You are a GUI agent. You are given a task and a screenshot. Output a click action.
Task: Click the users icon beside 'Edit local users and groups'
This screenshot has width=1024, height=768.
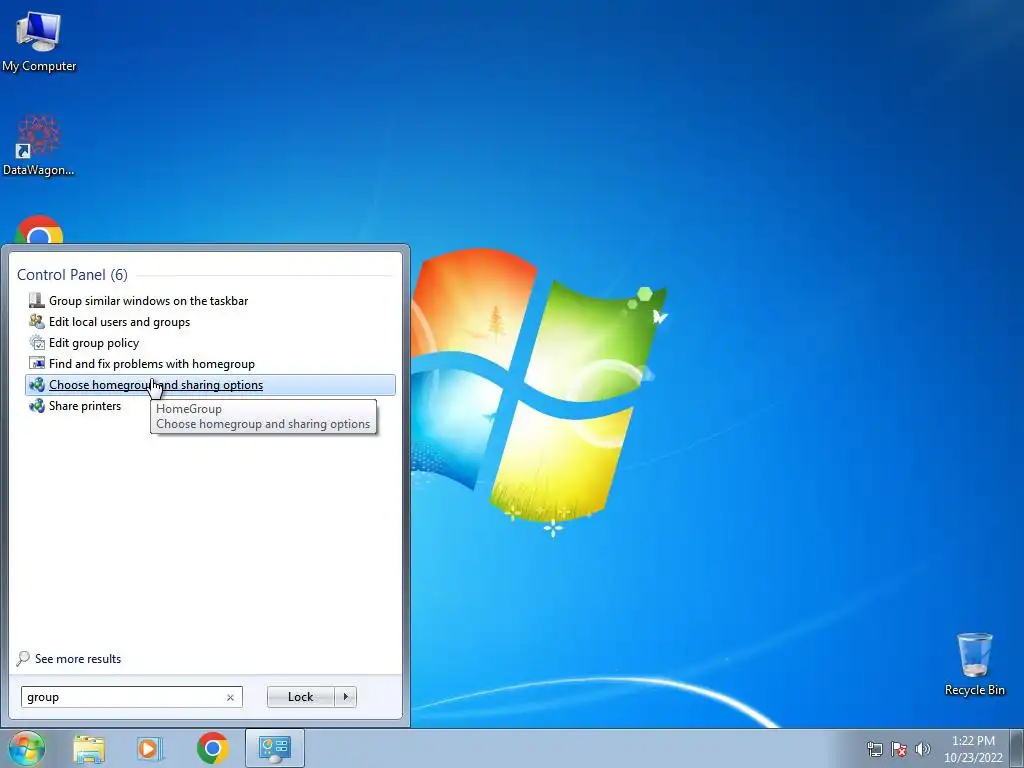pos(37,321)
